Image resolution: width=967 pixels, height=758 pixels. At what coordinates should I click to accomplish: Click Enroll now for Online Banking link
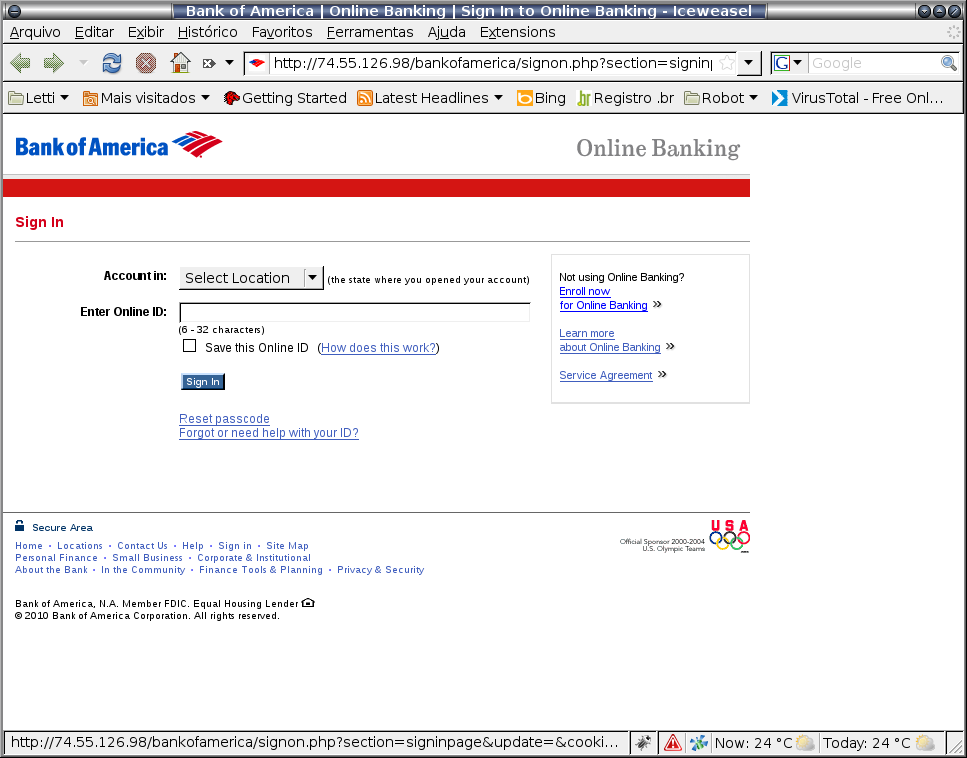click(603, 299)
